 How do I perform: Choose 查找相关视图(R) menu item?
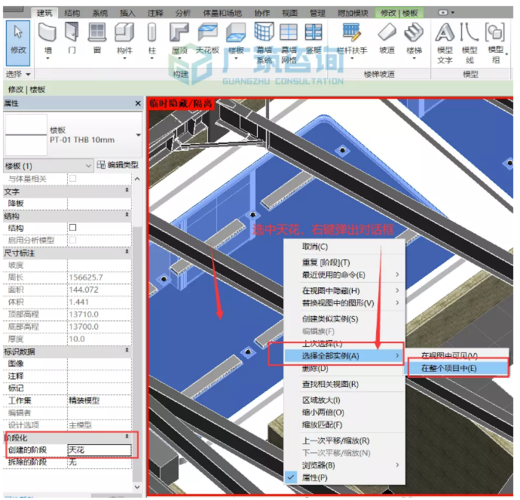pos(345,384)
